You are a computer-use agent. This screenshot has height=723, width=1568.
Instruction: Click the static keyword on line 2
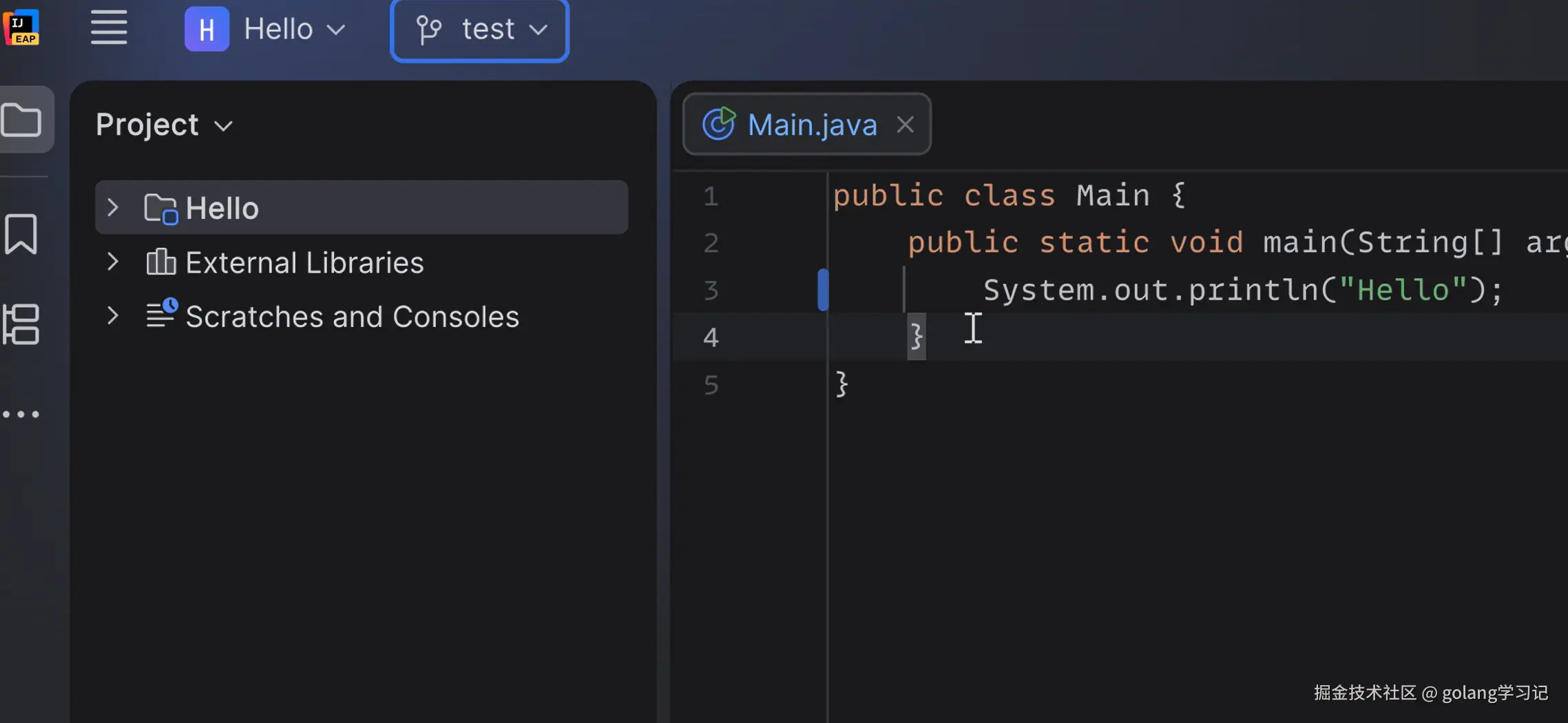pos(1094,242)
